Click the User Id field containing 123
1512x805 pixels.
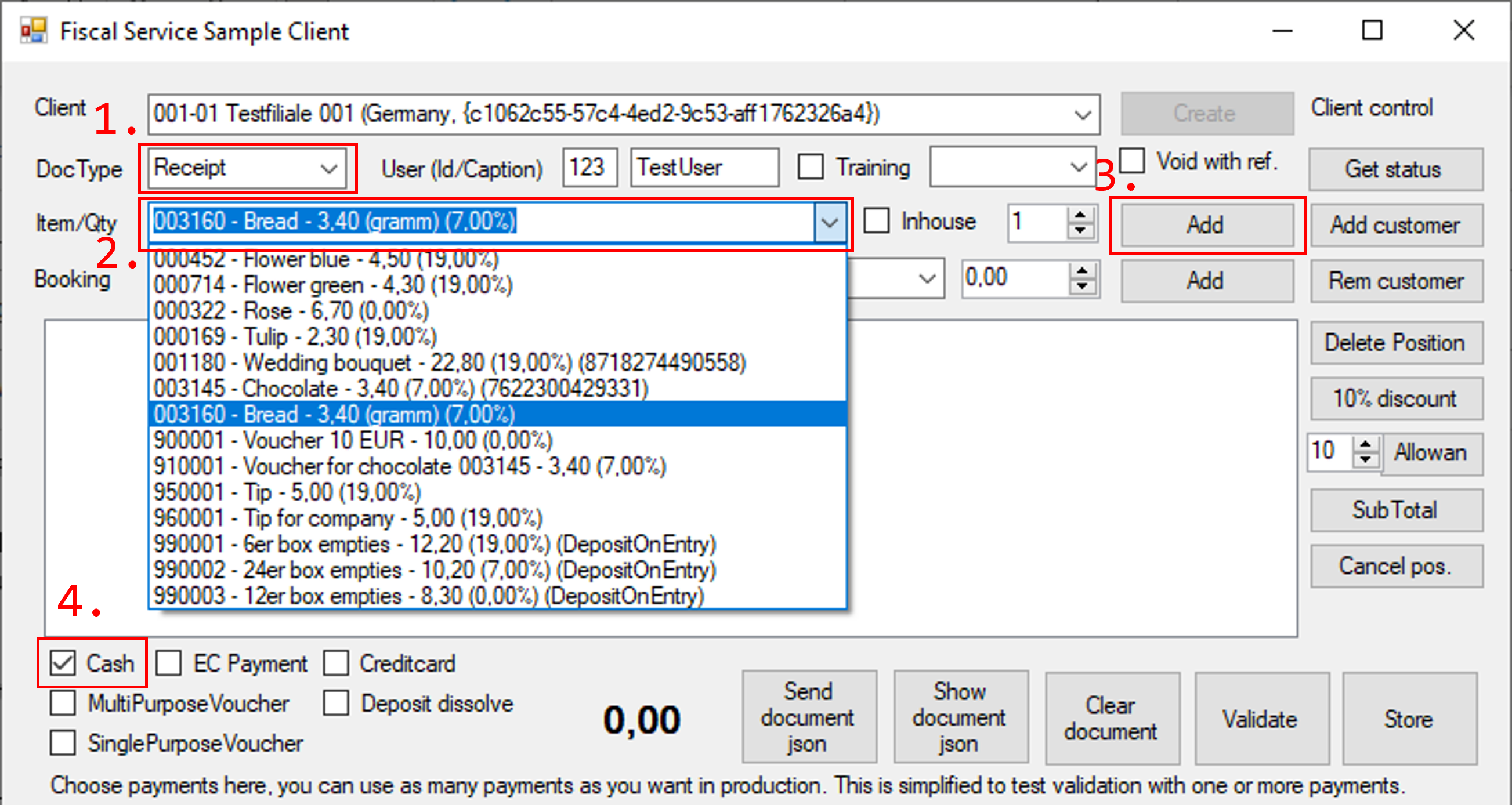[x=590, y=167]
